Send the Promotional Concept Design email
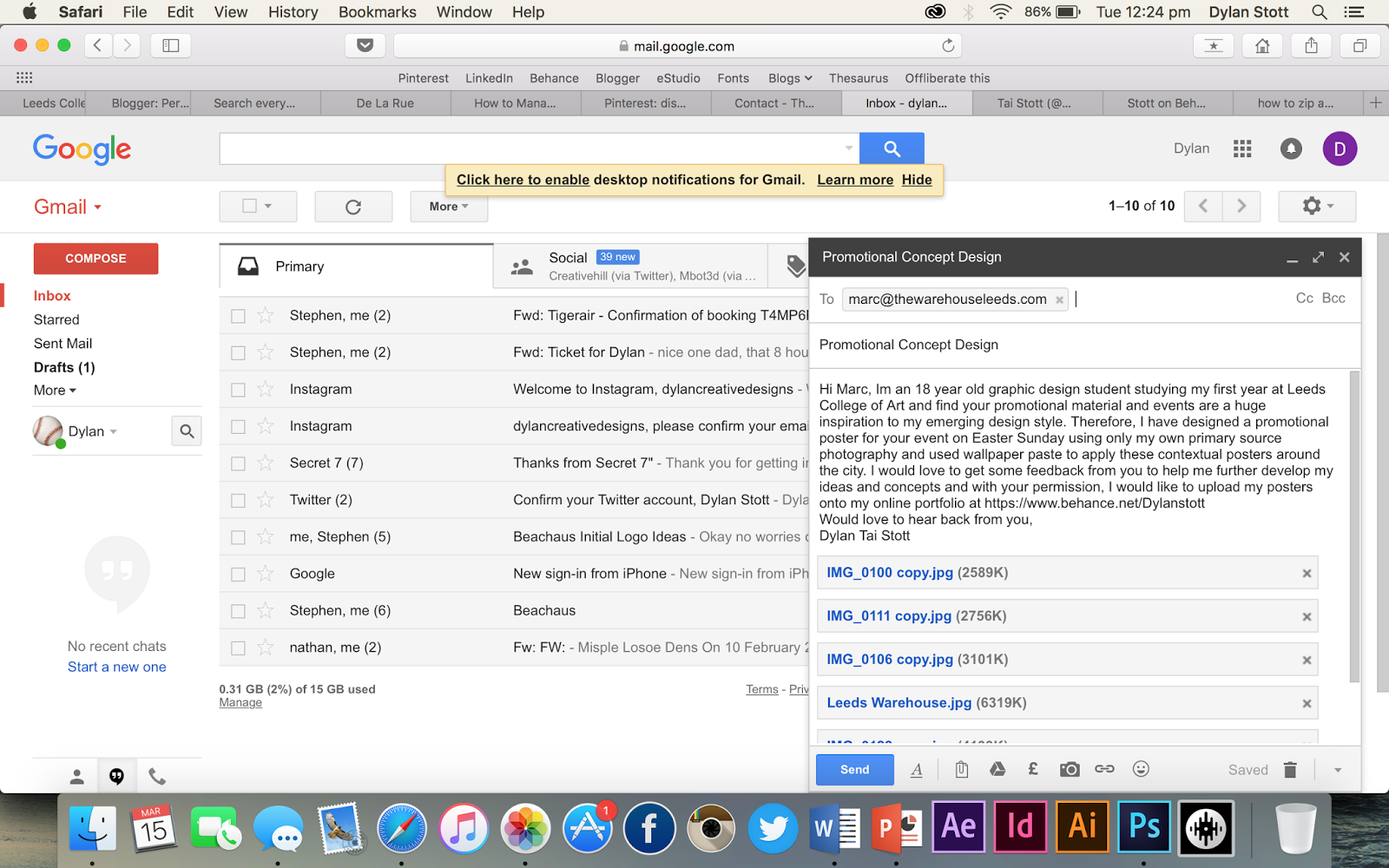 (x=854, y=770)
